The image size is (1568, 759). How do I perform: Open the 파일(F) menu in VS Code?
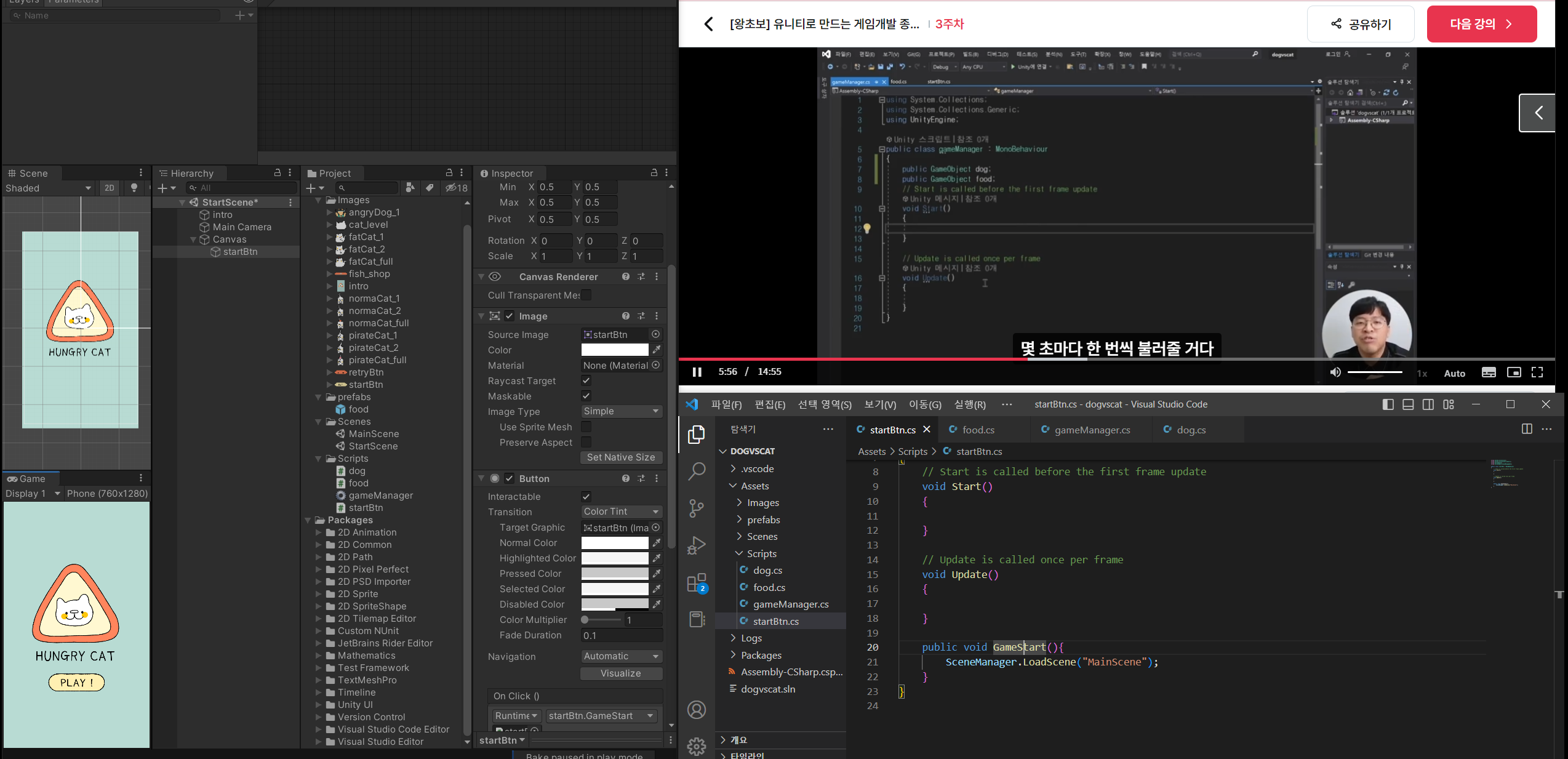point(726,404)
